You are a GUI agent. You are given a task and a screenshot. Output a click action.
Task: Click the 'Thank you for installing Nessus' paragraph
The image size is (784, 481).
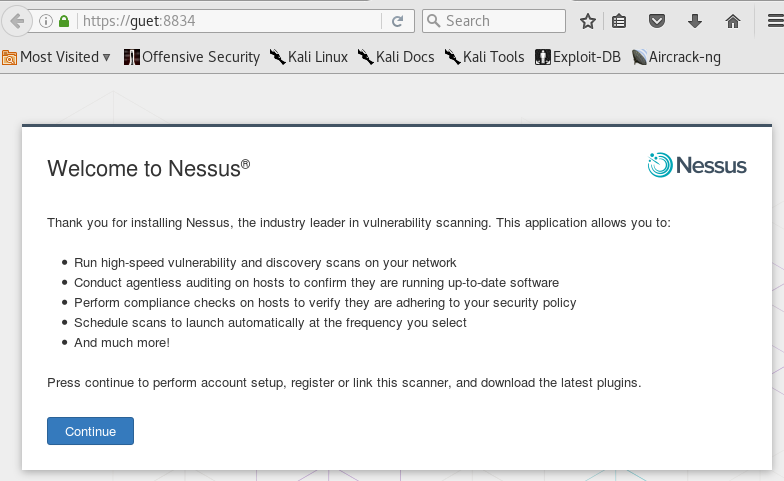tap(359, 222)
